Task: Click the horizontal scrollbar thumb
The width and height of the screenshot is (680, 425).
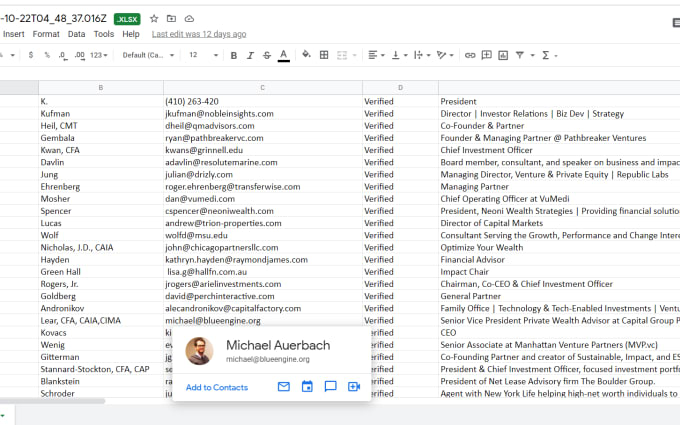Action: (x=52, y=401)
